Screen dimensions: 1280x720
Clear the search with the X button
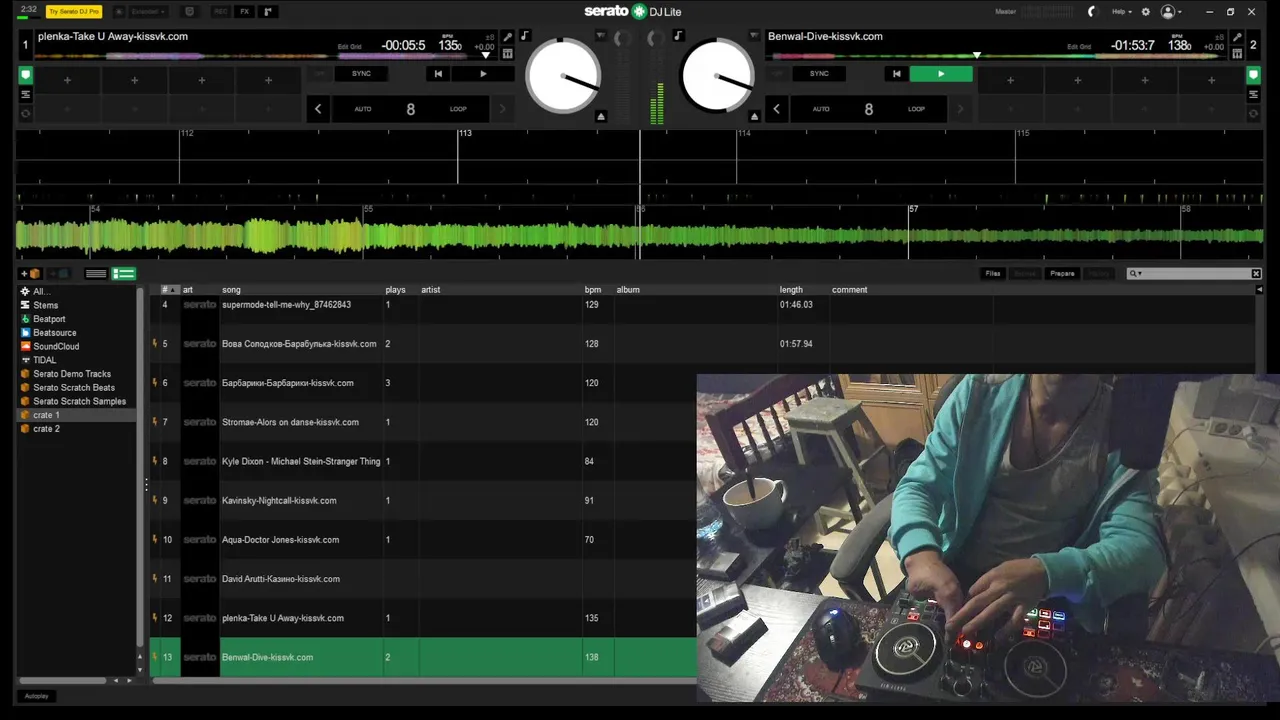tap(1256, 273)
